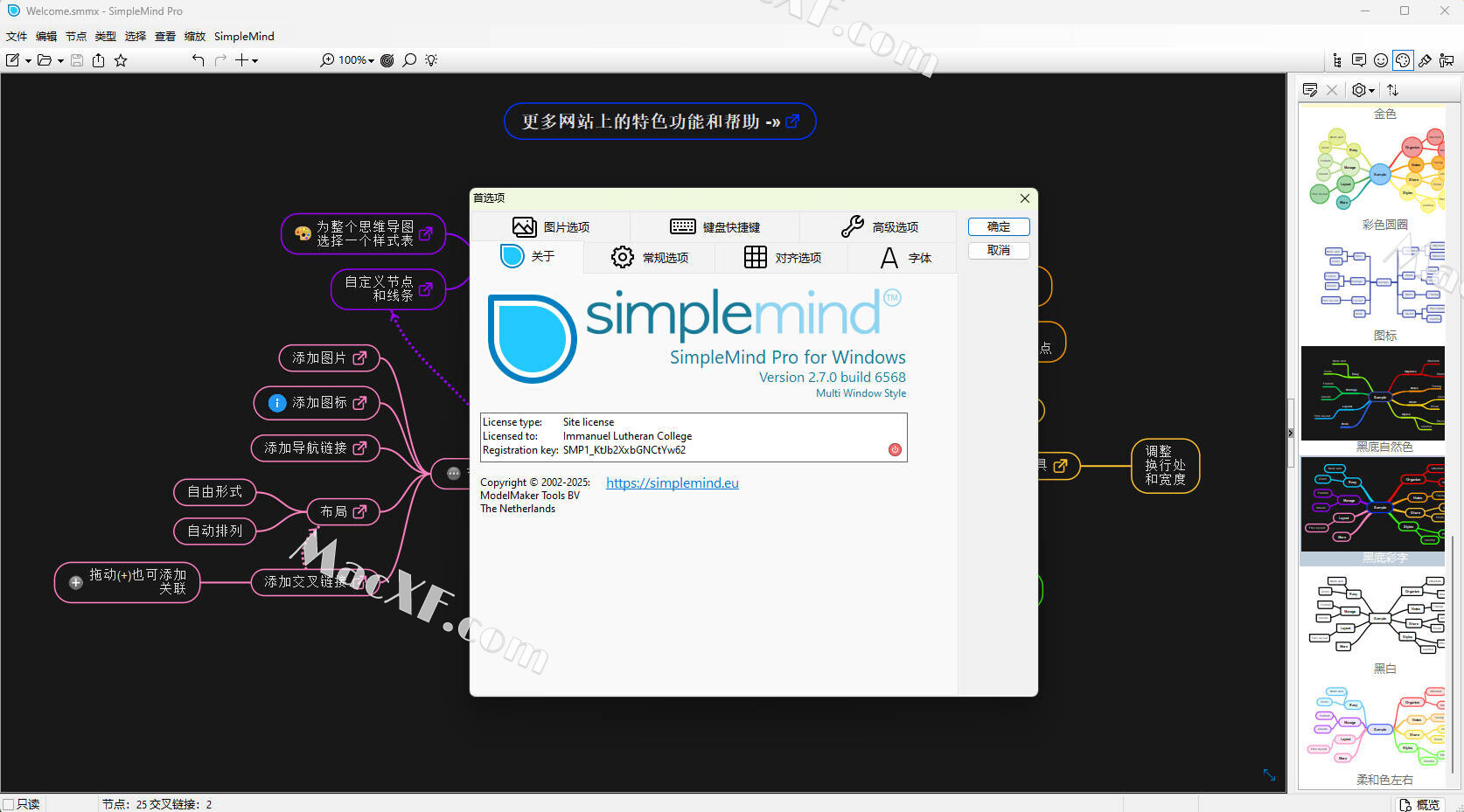Click the blue info icon on 添加图标
Viewport: 1464px width, 812px height.
coord(276,403)
